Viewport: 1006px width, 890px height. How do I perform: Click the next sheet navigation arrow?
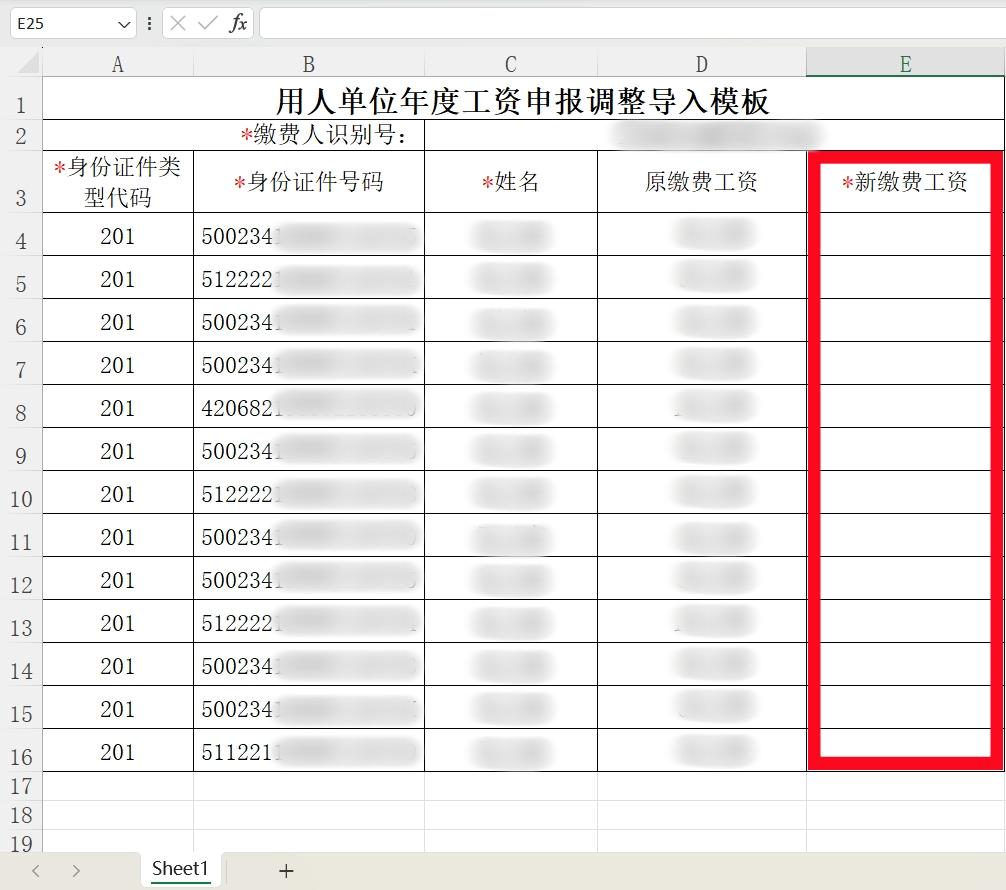(76, 870)
